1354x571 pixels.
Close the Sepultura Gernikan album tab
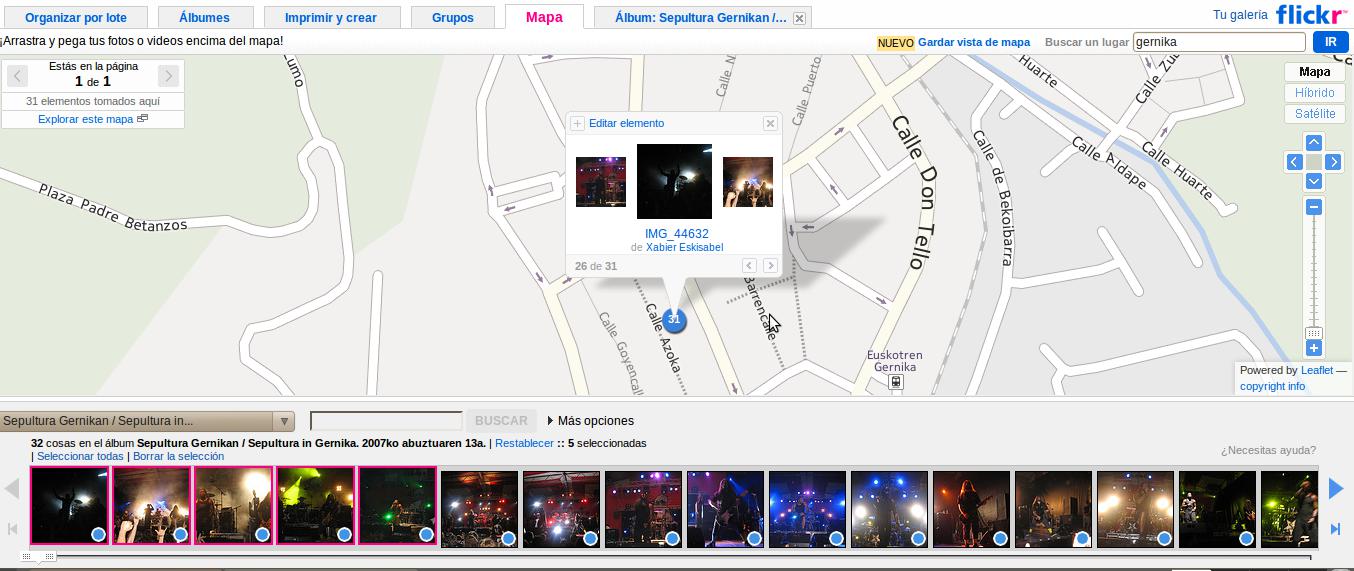tap(799, 18)
